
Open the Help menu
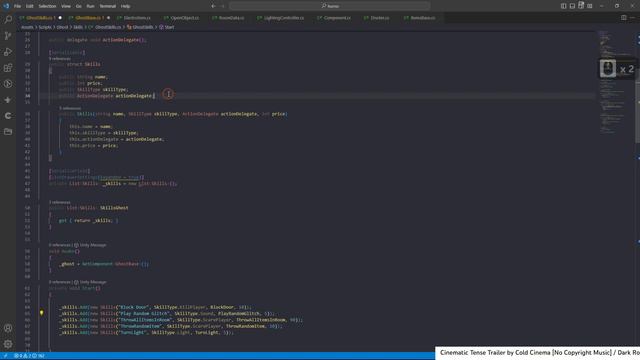(x=126, y=6)
